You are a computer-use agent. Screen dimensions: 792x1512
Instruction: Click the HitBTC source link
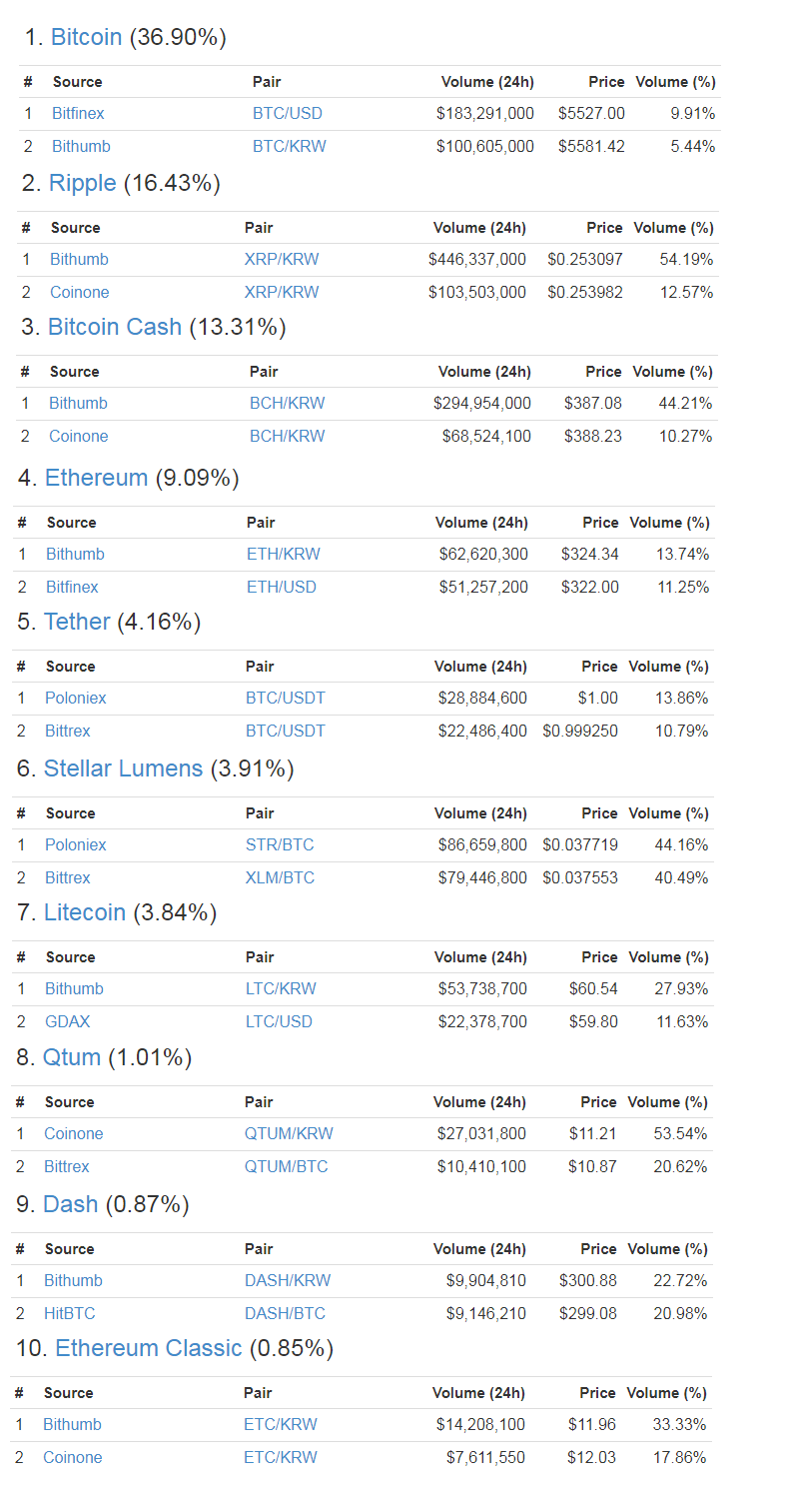(70, 1314)
